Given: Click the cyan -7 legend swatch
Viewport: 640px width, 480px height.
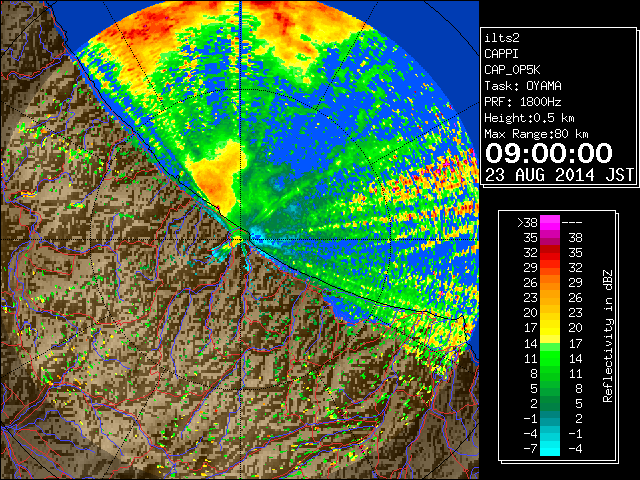Looking at the screenshot, I should [x=550, y=448].
